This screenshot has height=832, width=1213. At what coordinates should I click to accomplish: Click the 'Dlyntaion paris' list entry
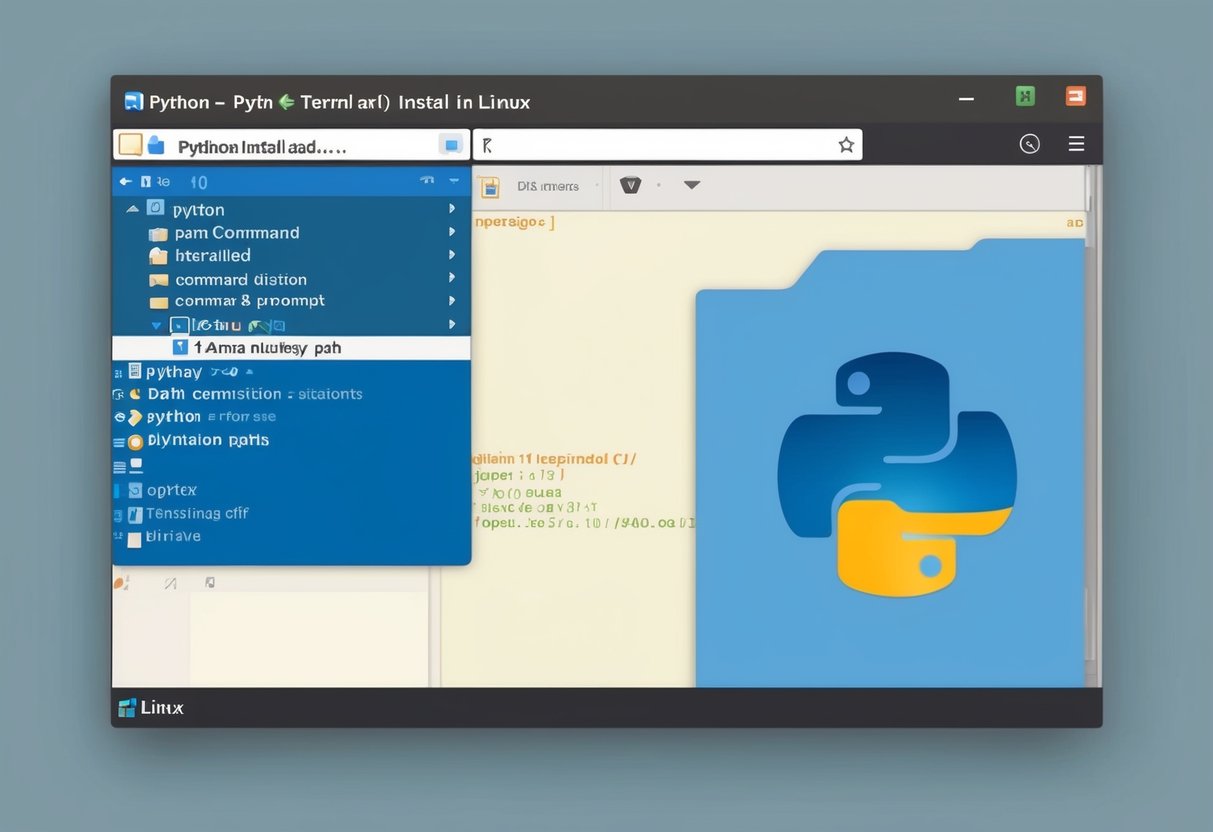coord(208,440)
